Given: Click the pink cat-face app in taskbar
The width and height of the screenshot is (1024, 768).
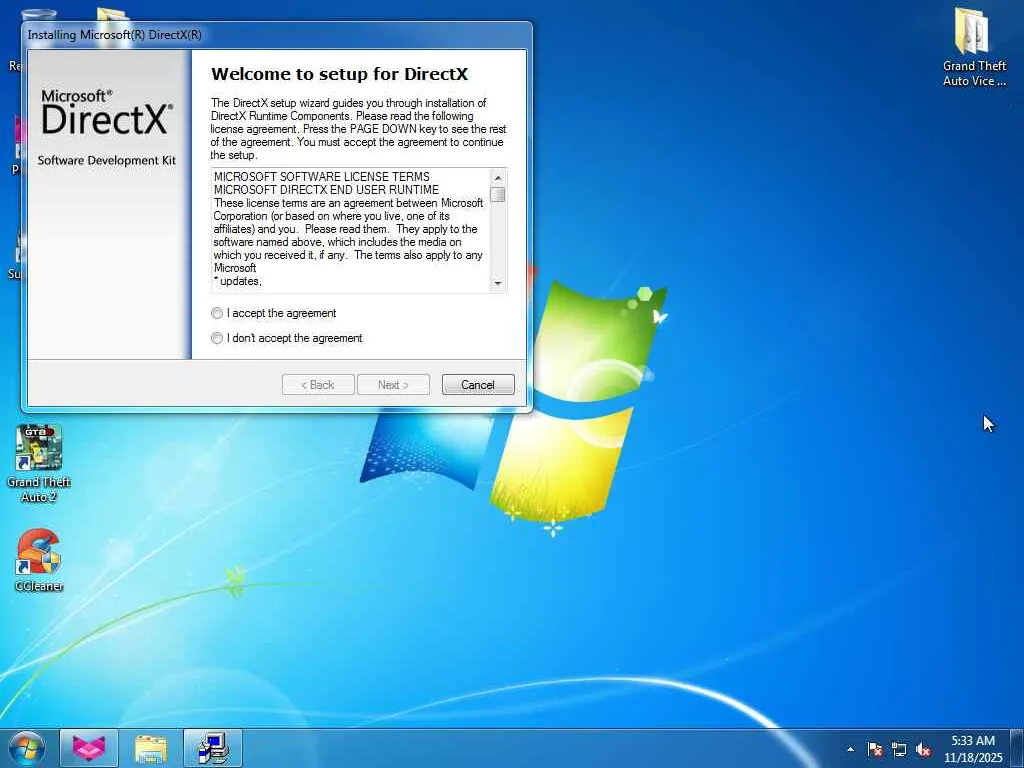Looking at the screenshot, I should coord(89,748).
